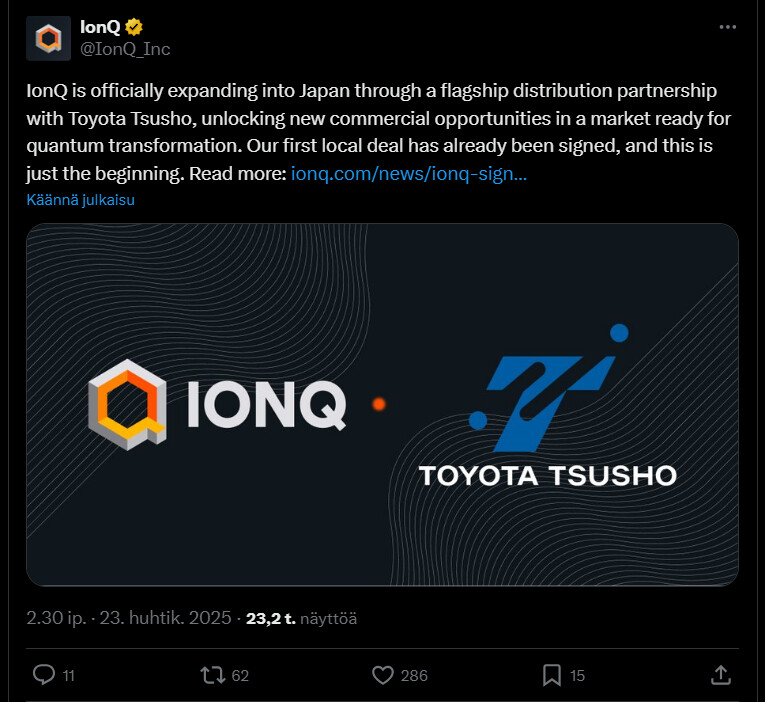Click the gold verified badge next to IonQ

click(x=133, y=28)
